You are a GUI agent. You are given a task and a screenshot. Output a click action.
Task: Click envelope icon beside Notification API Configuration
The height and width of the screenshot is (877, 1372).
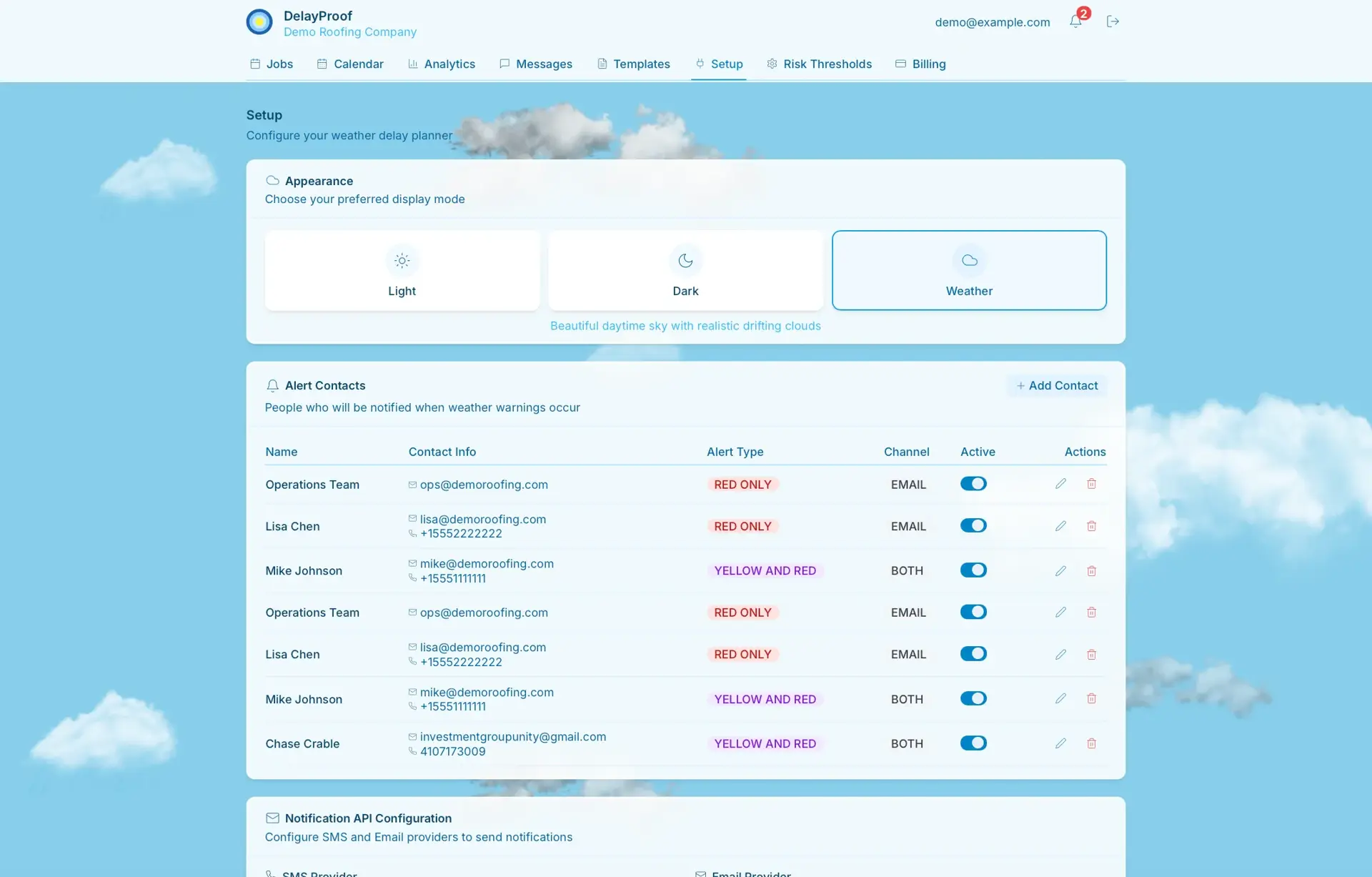(272, 818)
